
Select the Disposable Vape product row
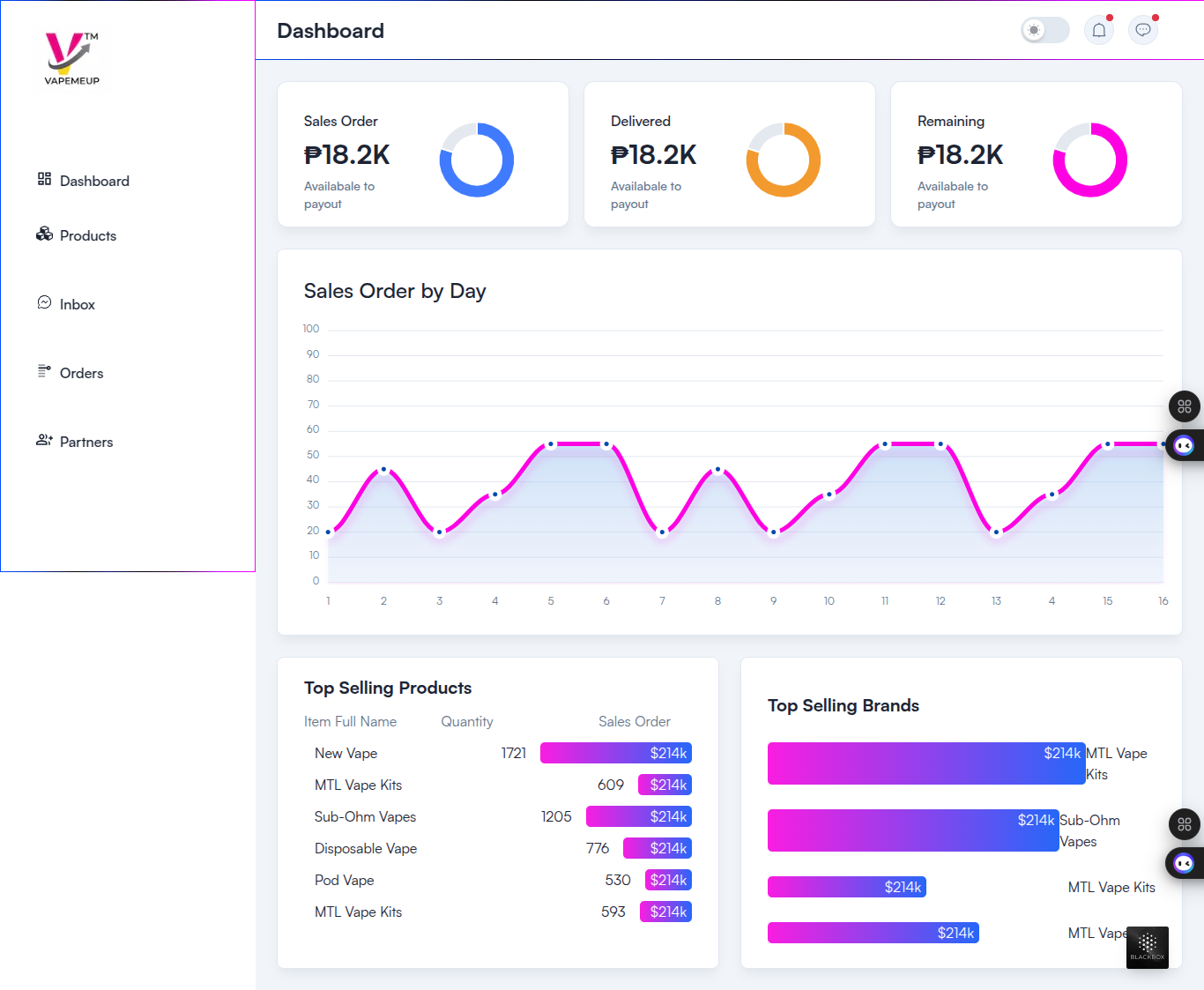[366, 849]
